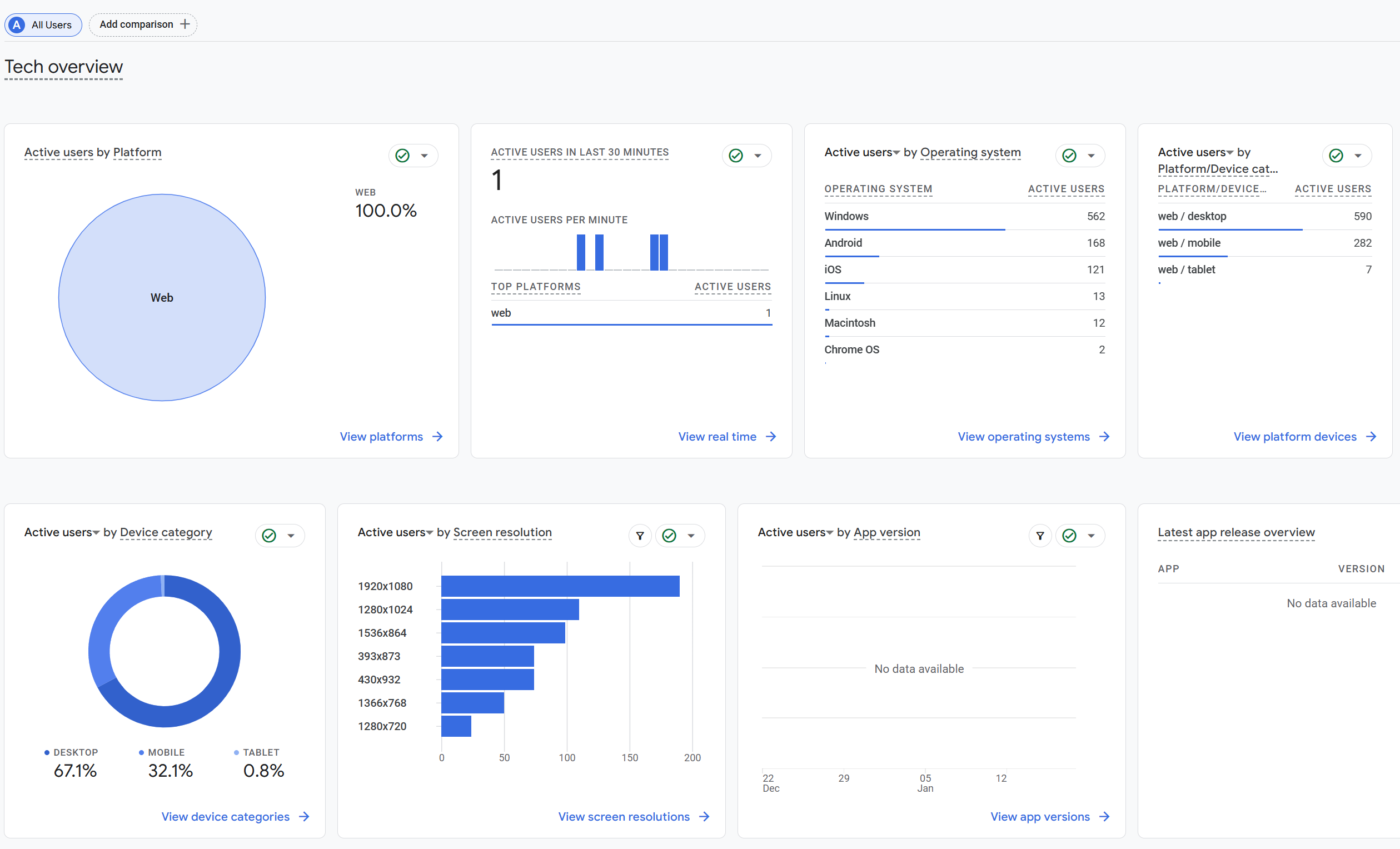Click green checkmark icon on Platform card

pyautogui.click(x=402, y=156)
